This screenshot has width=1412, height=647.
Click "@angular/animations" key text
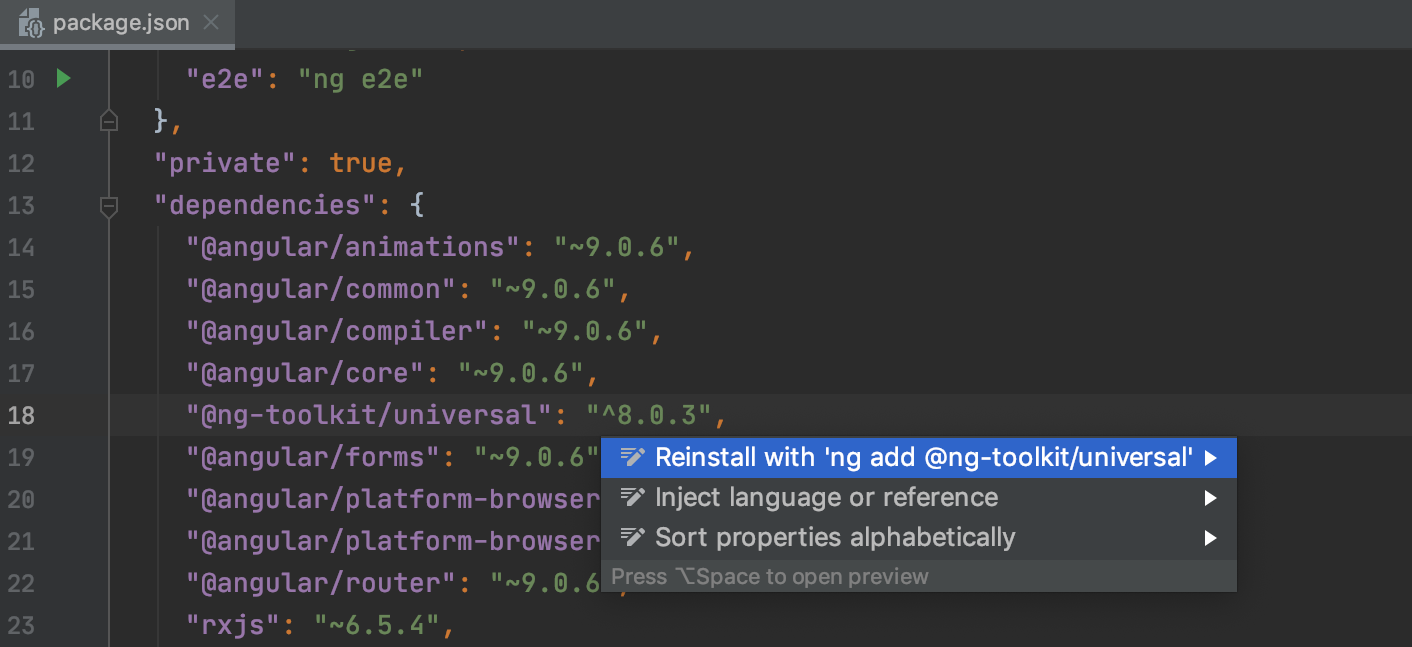pyautogui.click(x=354, y=247)
